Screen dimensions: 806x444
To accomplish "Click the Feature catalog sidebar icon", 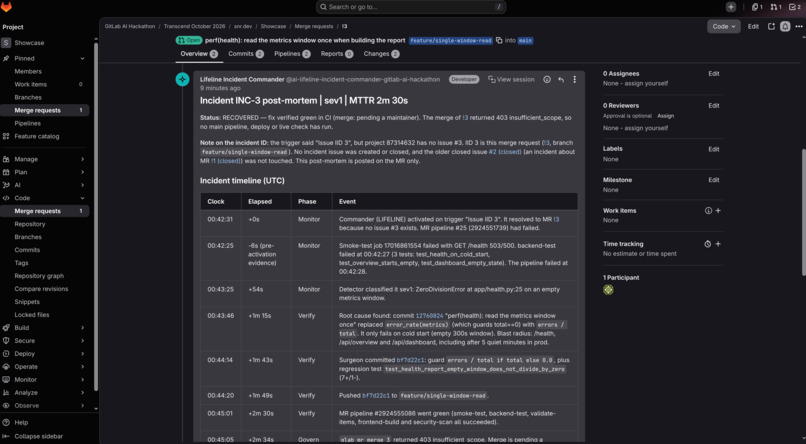I will 6,136.
